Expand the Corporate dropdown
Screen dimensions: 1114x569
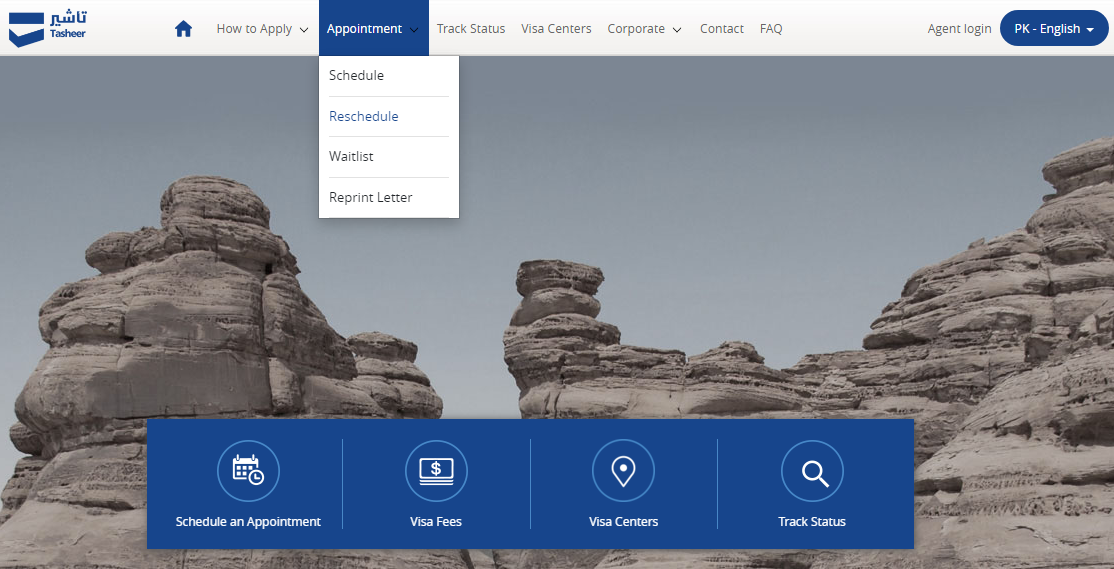(x=644, y=29)
